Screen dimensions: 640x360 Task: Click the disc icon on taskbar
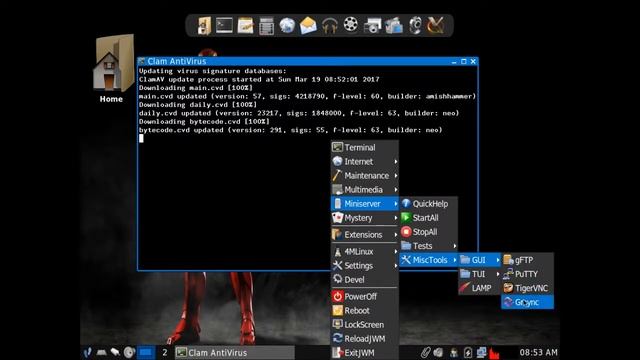click(129, 353)
